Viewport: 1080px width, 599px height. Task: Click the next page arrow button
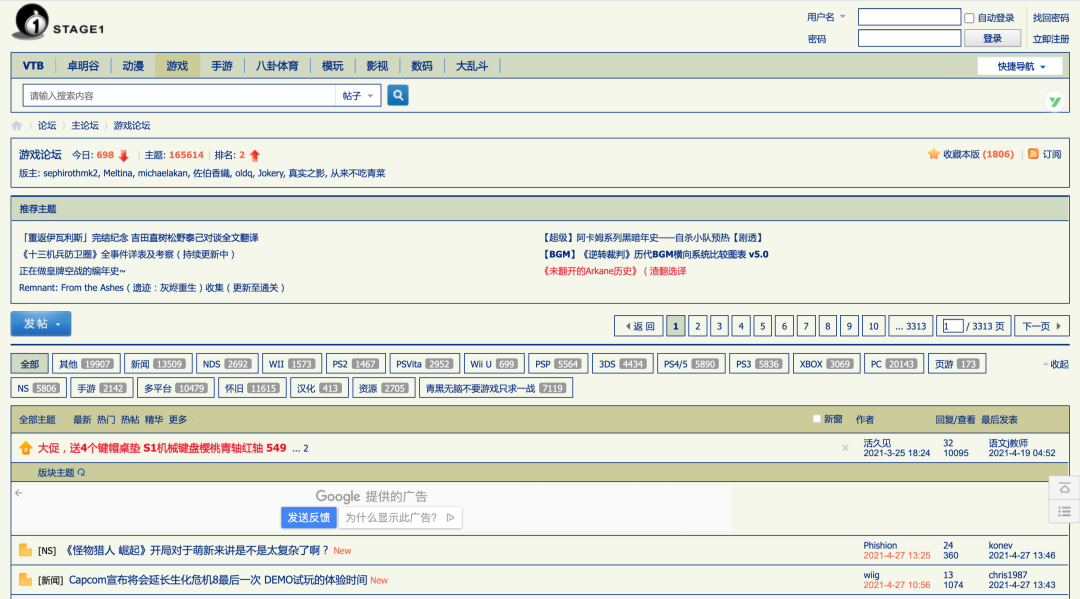tap(1041, 326)
